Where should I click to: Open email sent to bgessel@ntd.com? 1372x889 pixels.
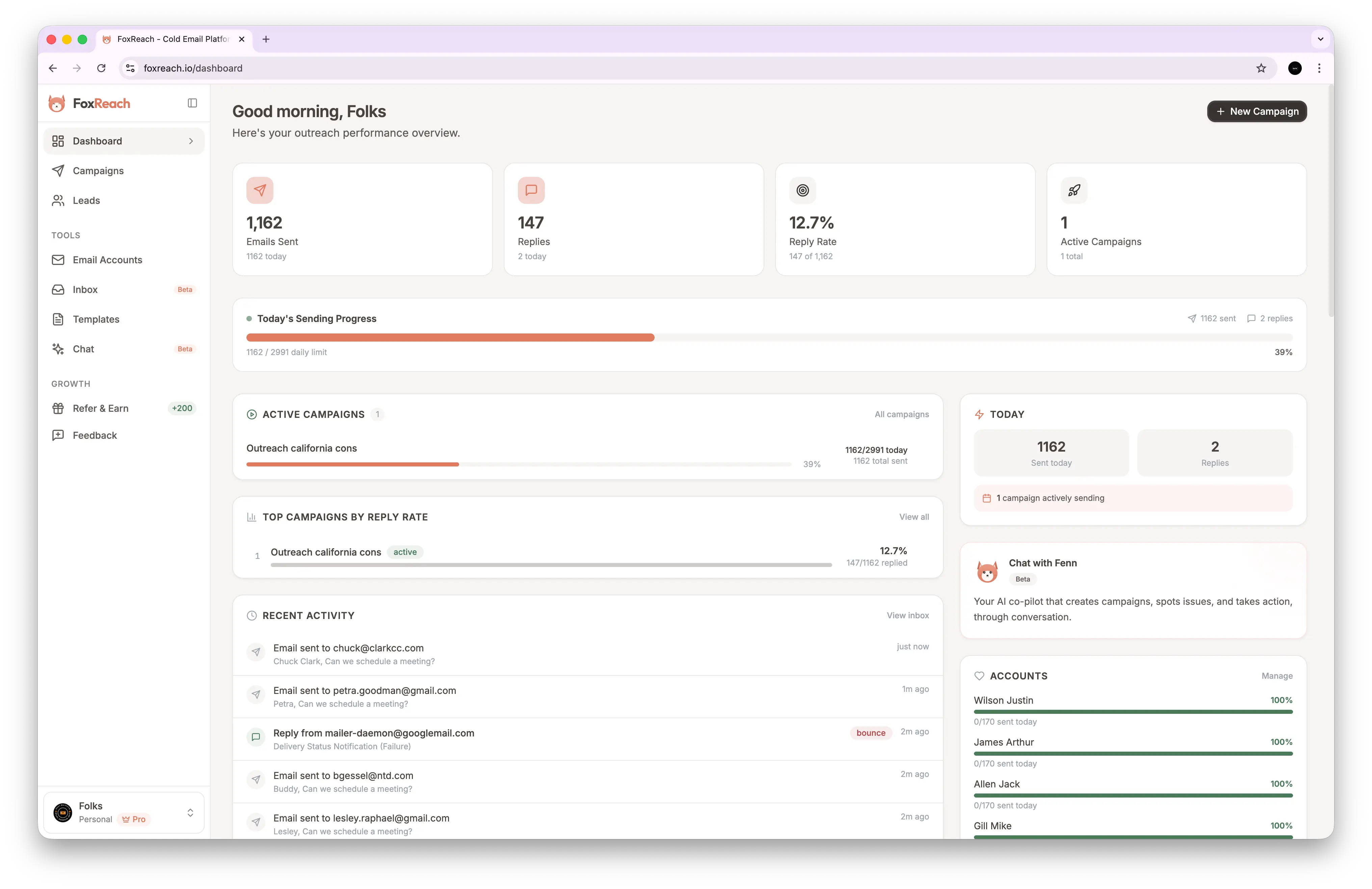587,782
